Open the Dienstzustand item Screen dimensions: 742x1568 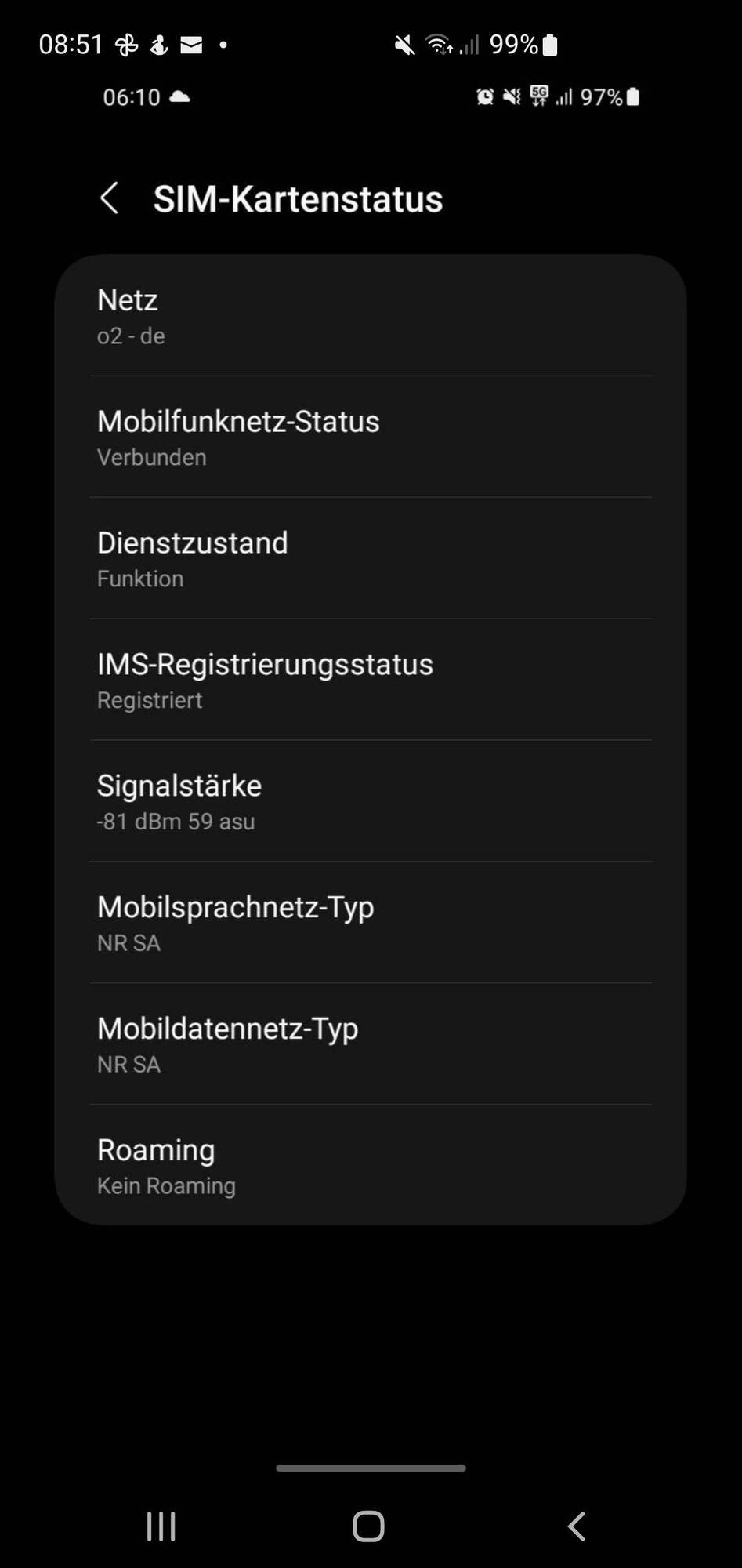point(371,559)
